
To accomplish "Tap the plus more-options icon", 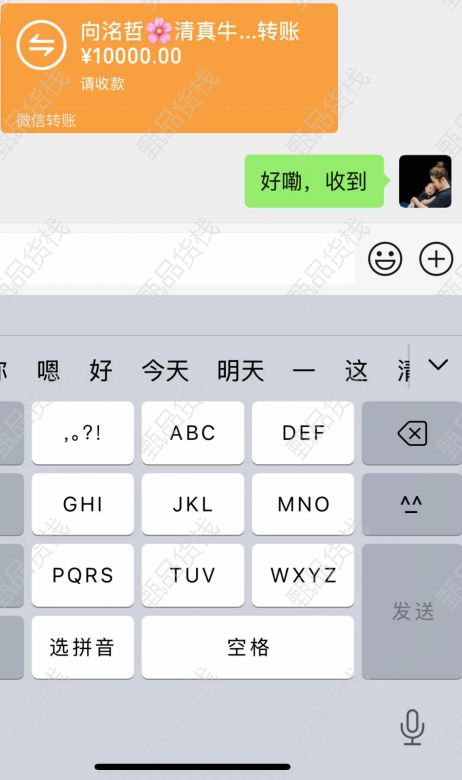I will point(436,259).
